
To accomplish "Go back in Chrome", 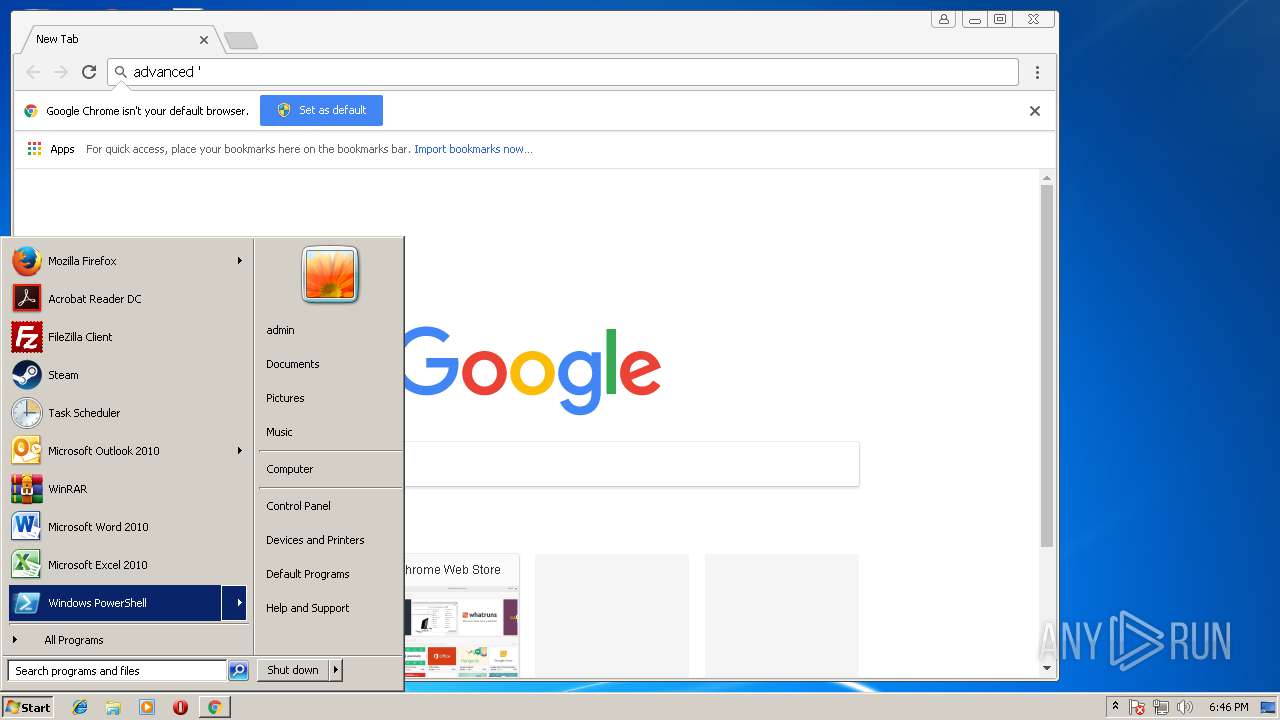I will point(33,72).
